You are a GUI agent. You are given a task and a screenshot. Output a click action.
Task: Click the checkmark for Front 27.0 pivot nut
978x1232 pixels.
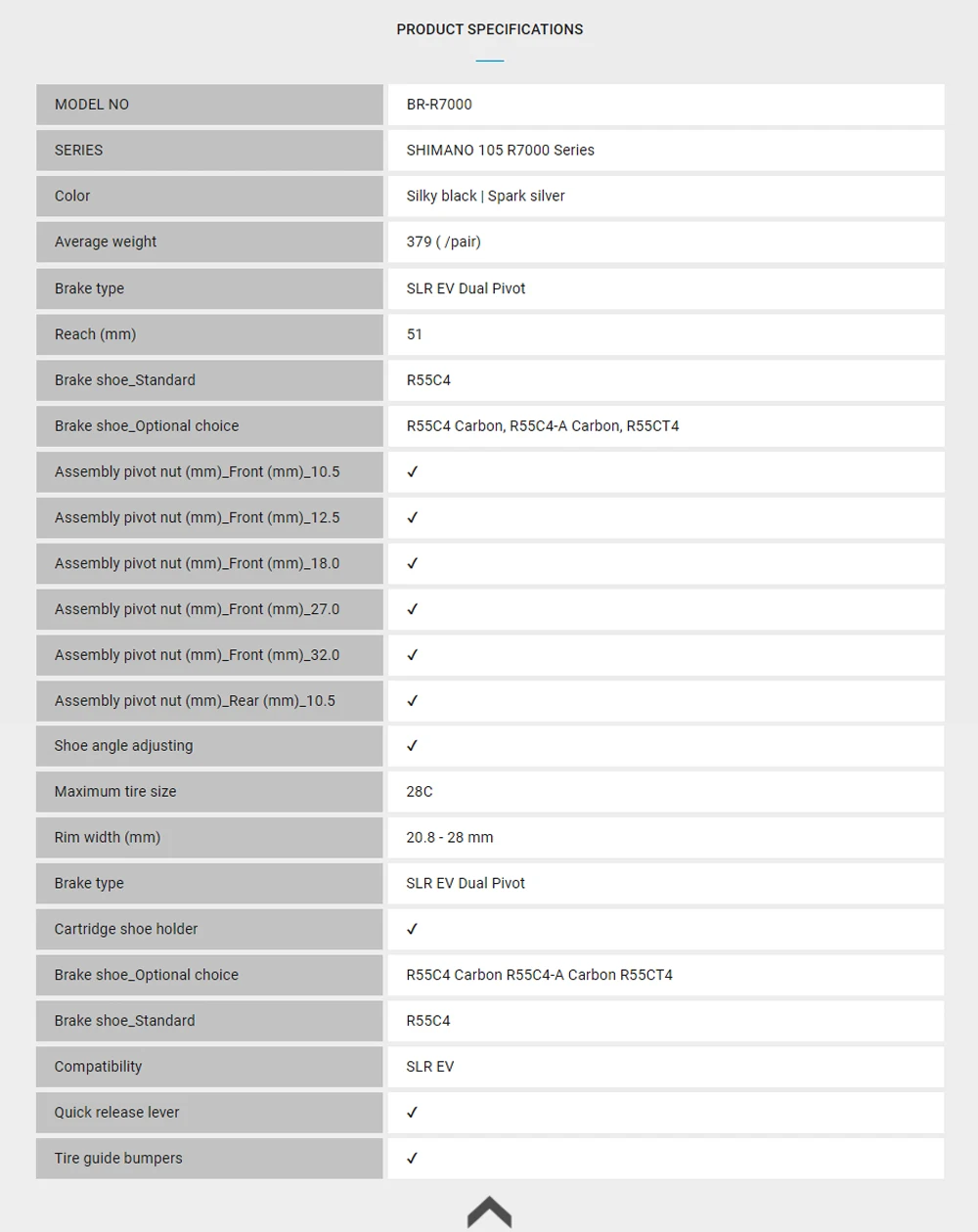412,609
